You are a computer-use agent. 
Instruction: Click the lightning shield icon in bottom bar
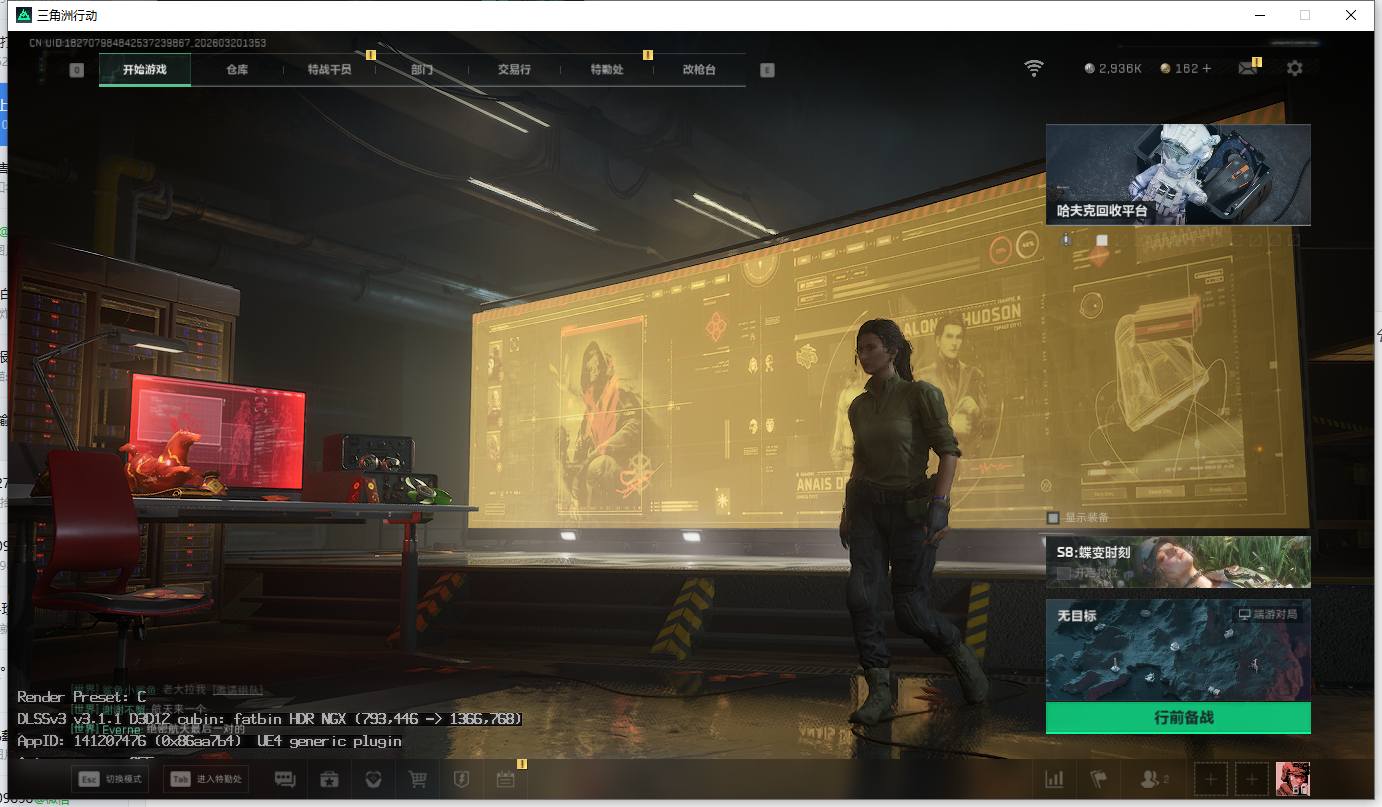pos(462,779)
